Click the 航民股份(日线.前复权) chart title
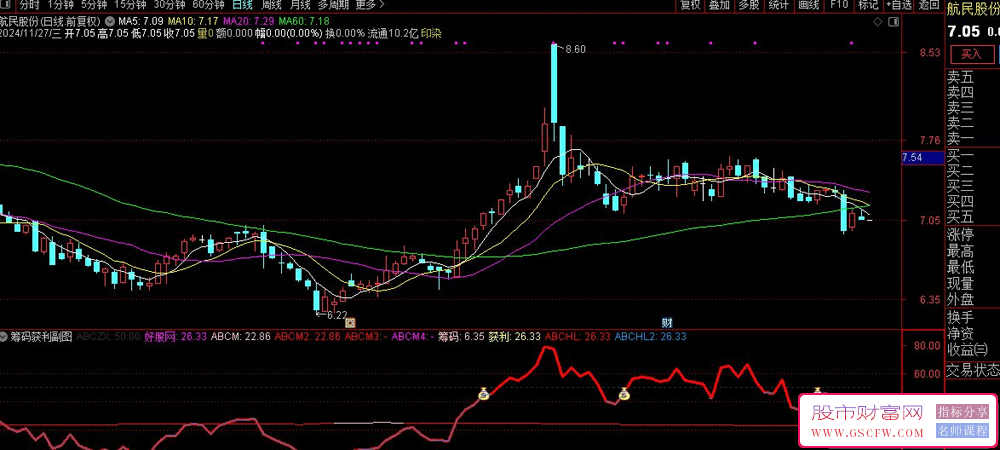This screenshot has height=450, width=1000. coord(50,21)
